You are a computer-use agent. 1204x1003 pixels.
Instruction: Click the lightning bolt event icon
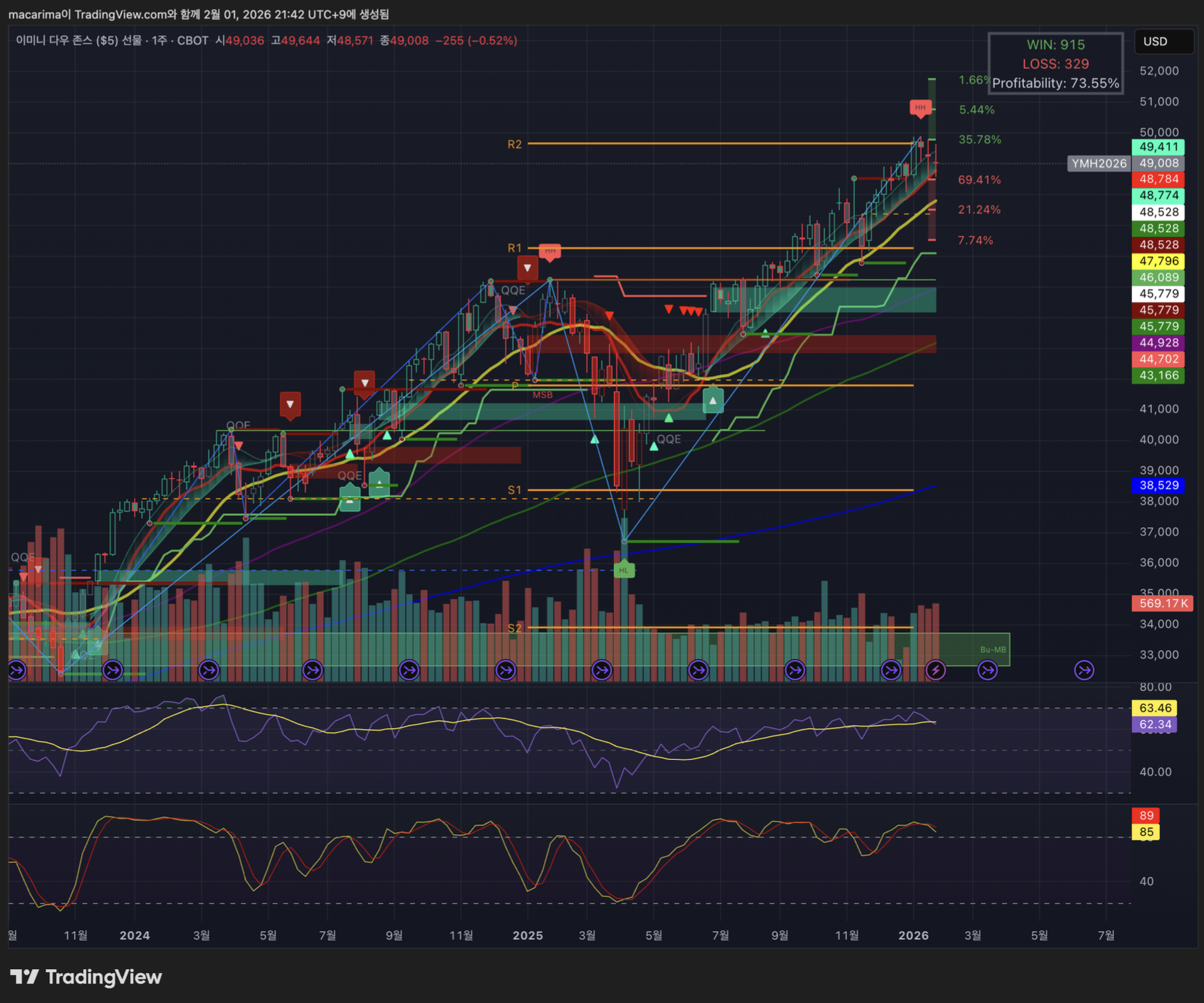coord(935,670)
